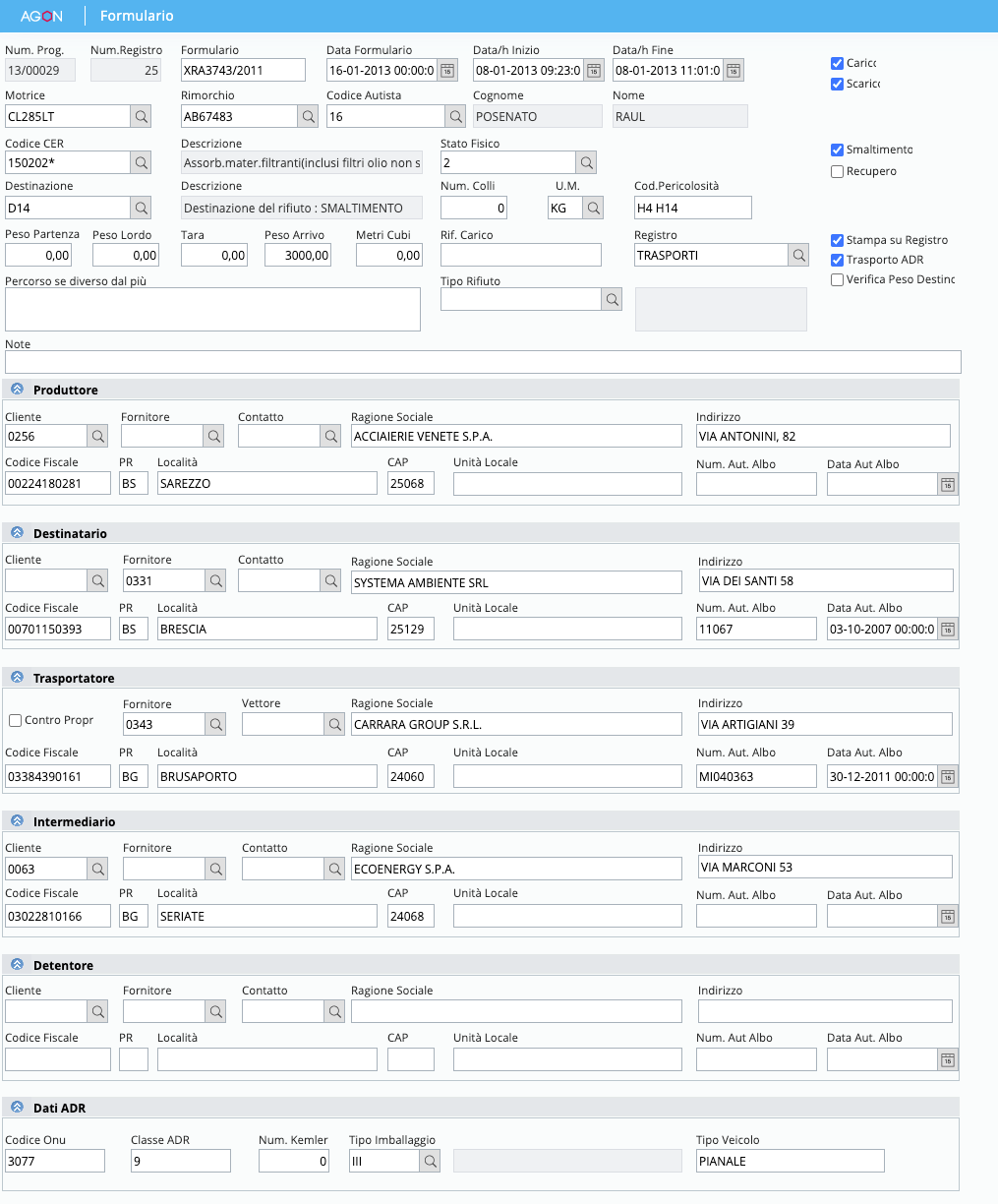Enable the Recupero checkbox
This screenshot has width=998, height=1204.
pyautogui.click(x=838, y=171)
